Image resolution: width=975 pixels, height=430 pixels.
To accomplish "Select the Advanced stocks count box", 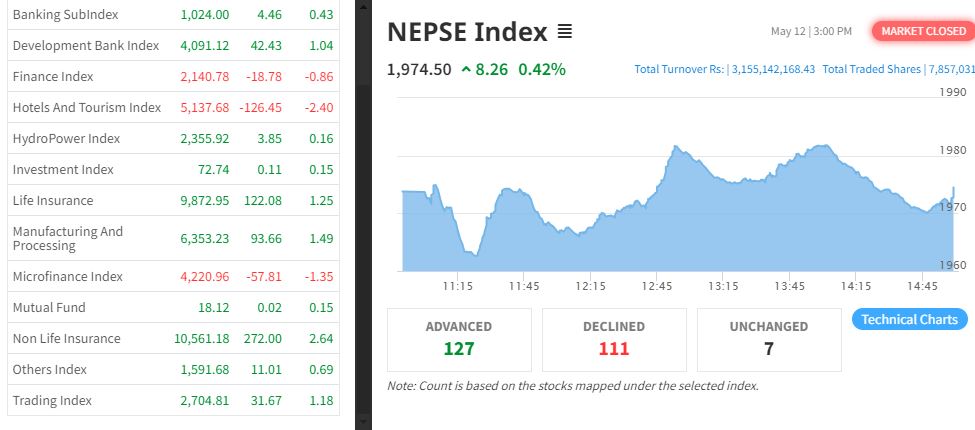I will (x=459, y=339).
